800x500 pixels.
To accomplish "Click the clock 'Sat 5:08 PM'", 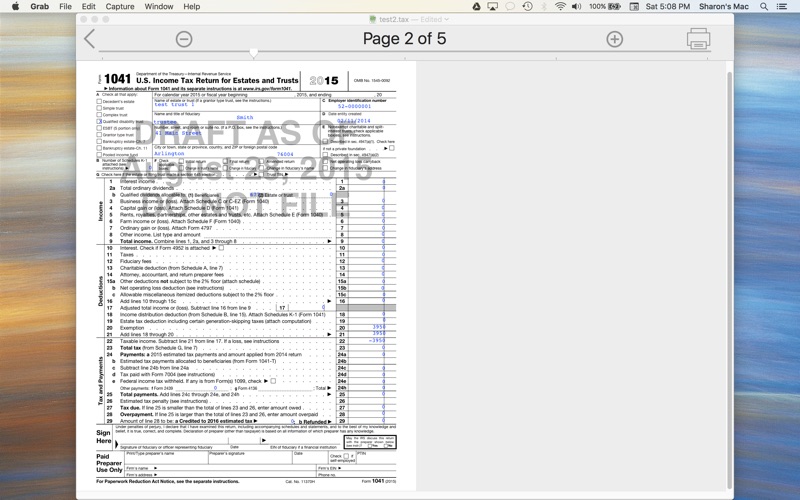I will click(667, 6).
